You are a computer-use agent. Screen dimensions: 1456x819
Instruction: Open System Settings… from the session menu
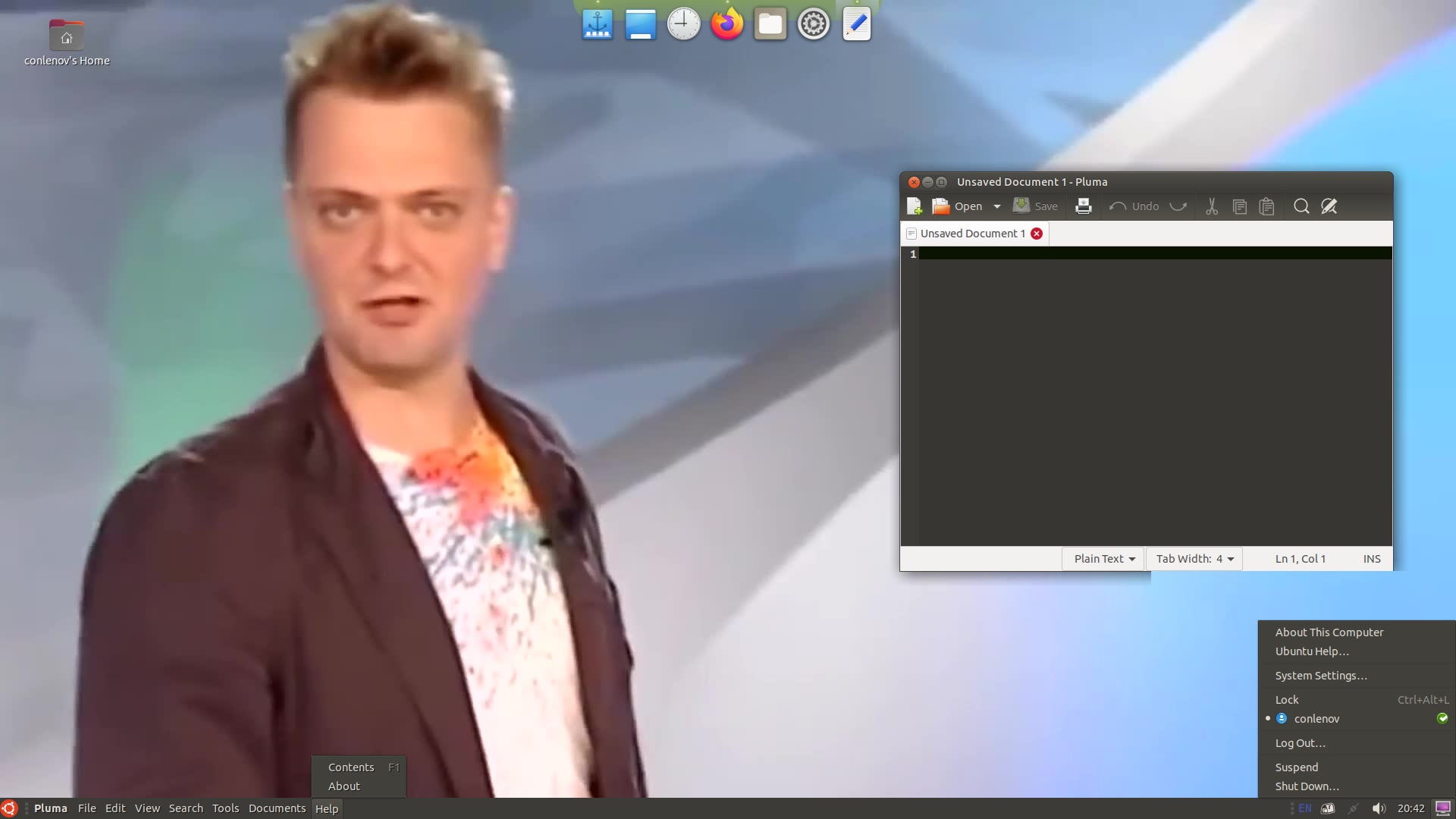[1357, 676]
